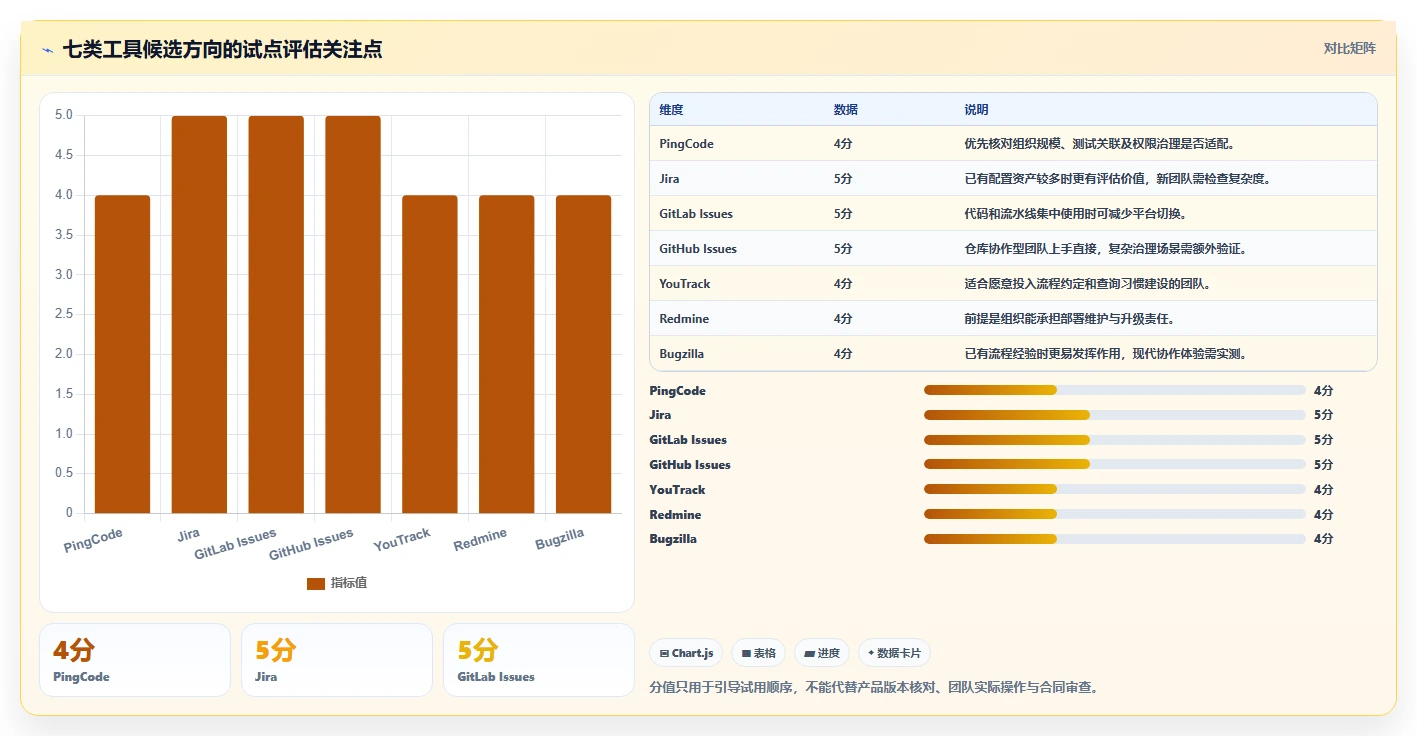
Task: Click the GitHub Issues bar in the chart
Action: tap(353, 314)
